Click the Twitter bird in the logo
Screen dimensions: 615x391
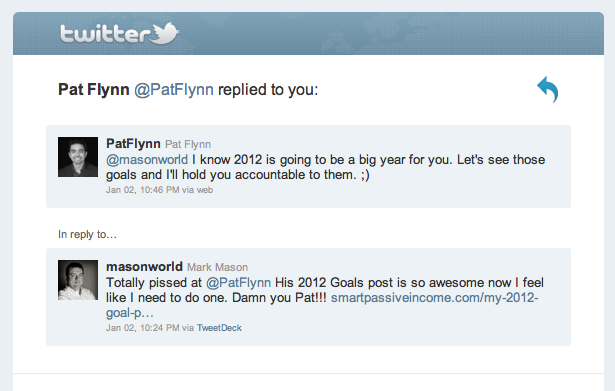(165, 33)
